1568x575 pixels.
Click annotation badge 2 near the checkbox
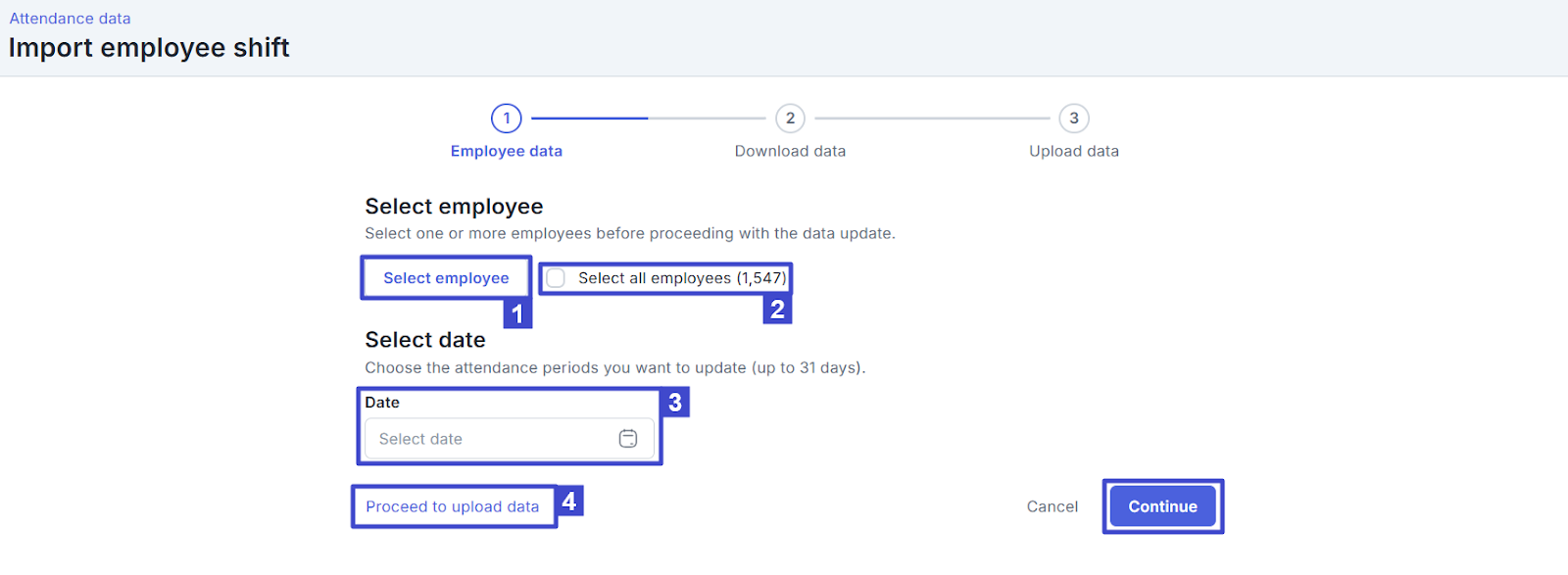pyautogui.click(x=777, y=310)
